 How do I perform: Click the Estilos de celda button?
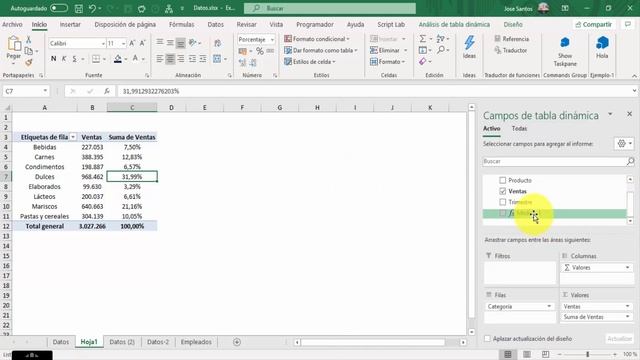310,62
